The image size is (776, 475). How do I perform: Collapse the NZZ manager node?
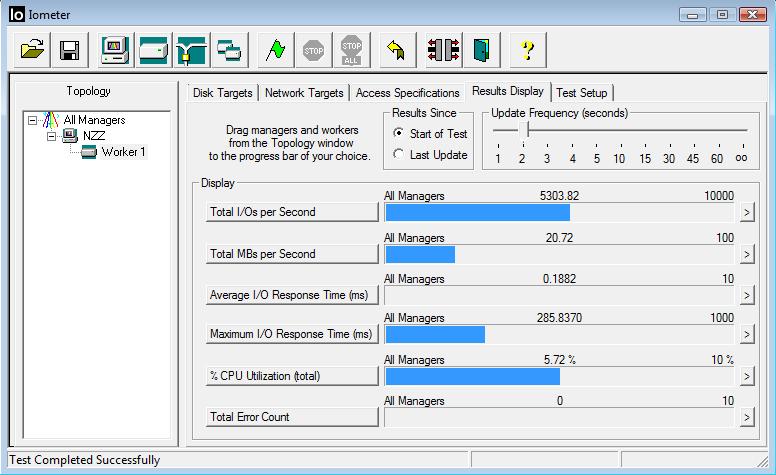point(51,136)
